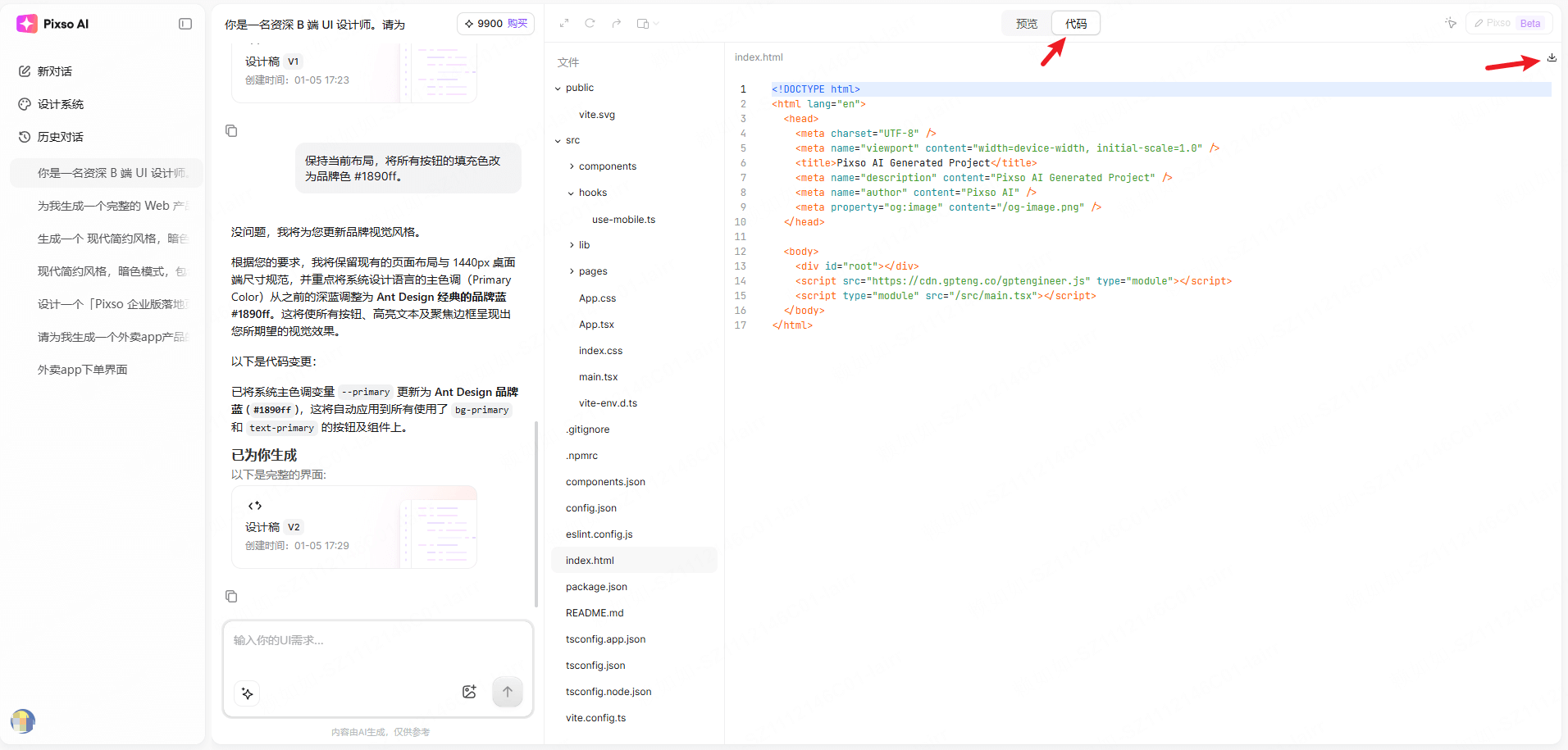Switch to the 预览 tab

[x=1027, y=24]
